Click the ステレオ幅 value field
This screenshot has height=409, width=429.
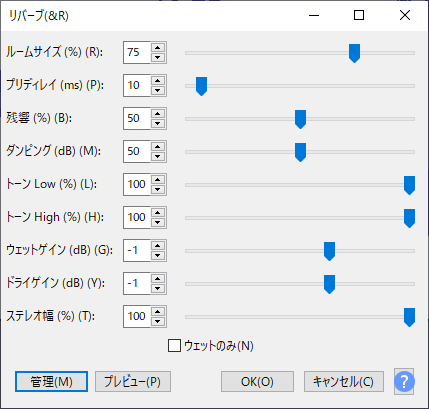point(137,316)
